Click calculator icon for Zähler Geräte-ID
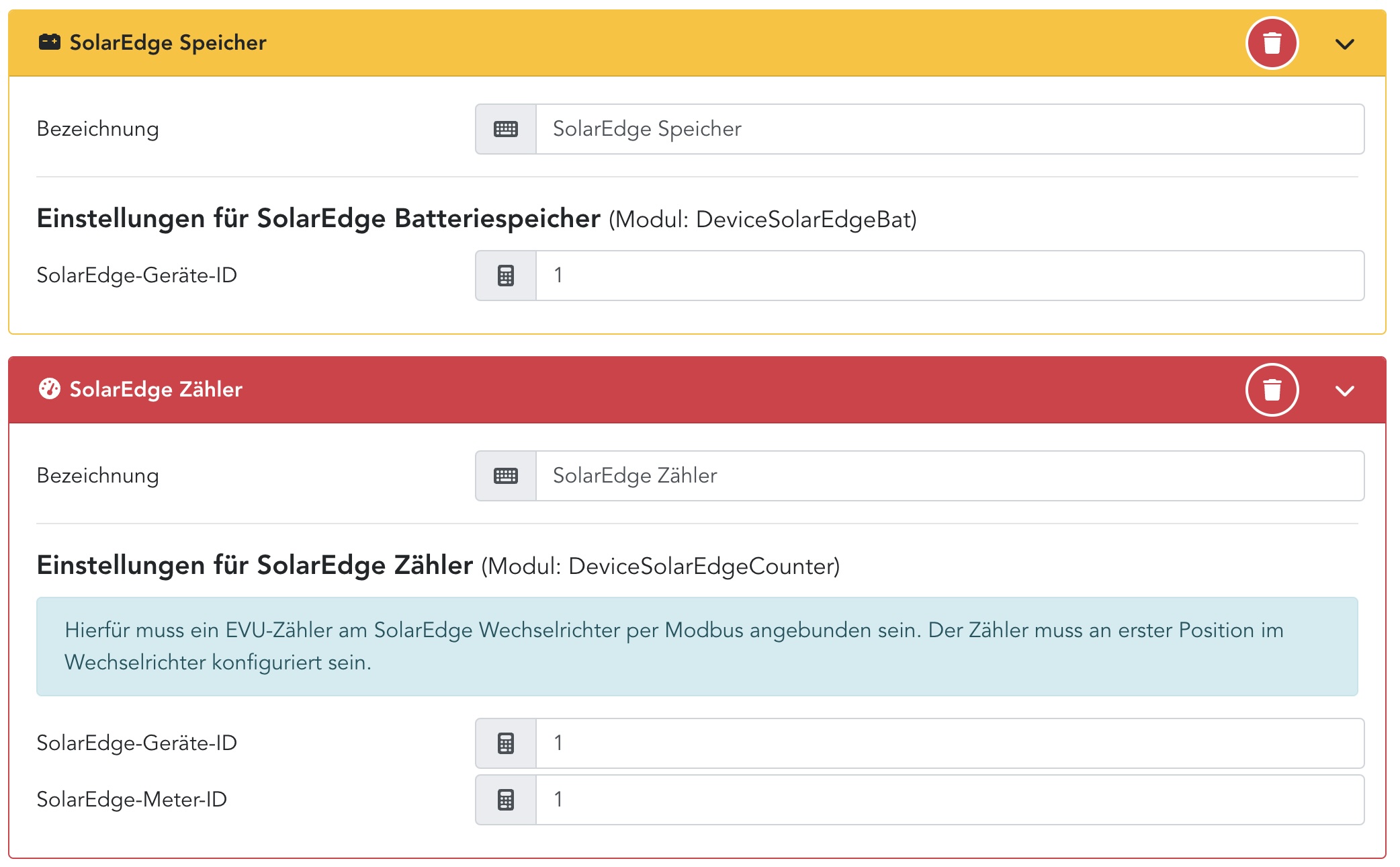The height and width of the screenshot is (867, 1400). click(x=505, y=743)
